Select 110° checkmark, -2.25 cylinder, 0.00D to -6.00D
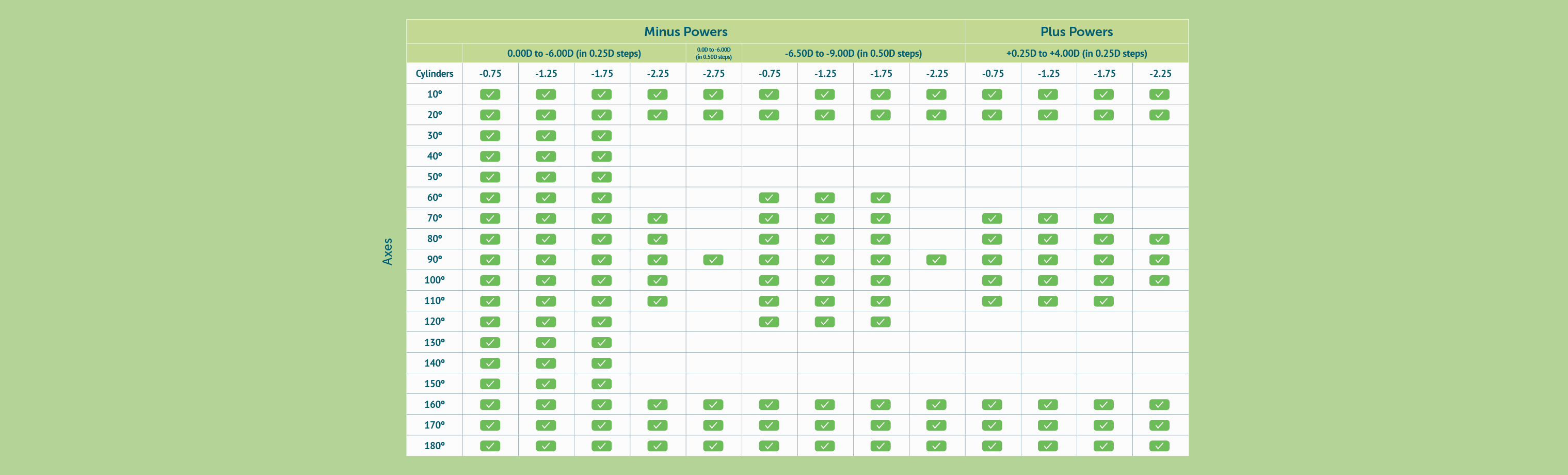Viewport: 1568px width, 475px height. coord(658,302)
